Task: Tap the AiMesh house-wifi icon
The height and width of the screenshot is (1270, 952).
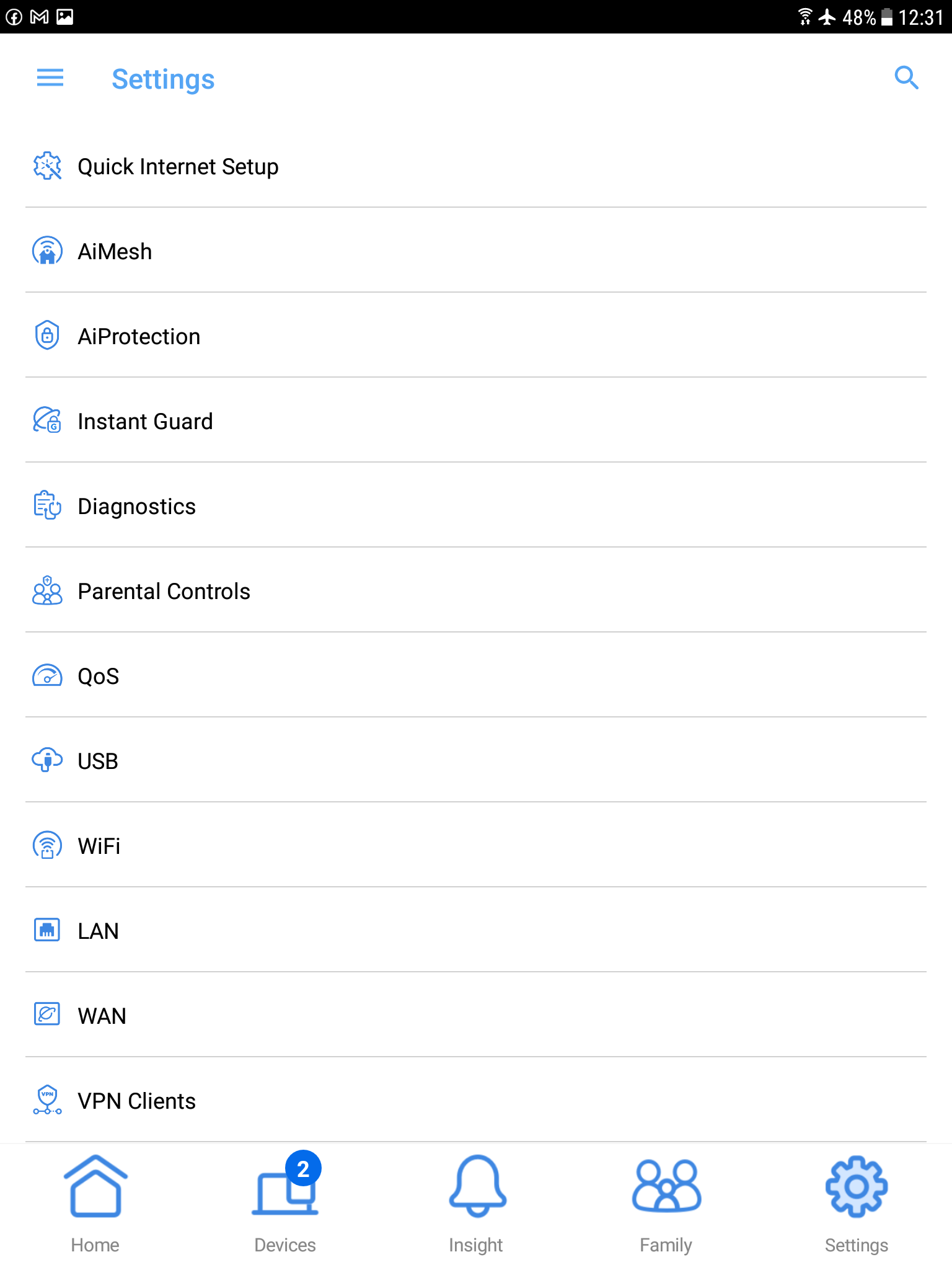Action: (x=47, y=251)
